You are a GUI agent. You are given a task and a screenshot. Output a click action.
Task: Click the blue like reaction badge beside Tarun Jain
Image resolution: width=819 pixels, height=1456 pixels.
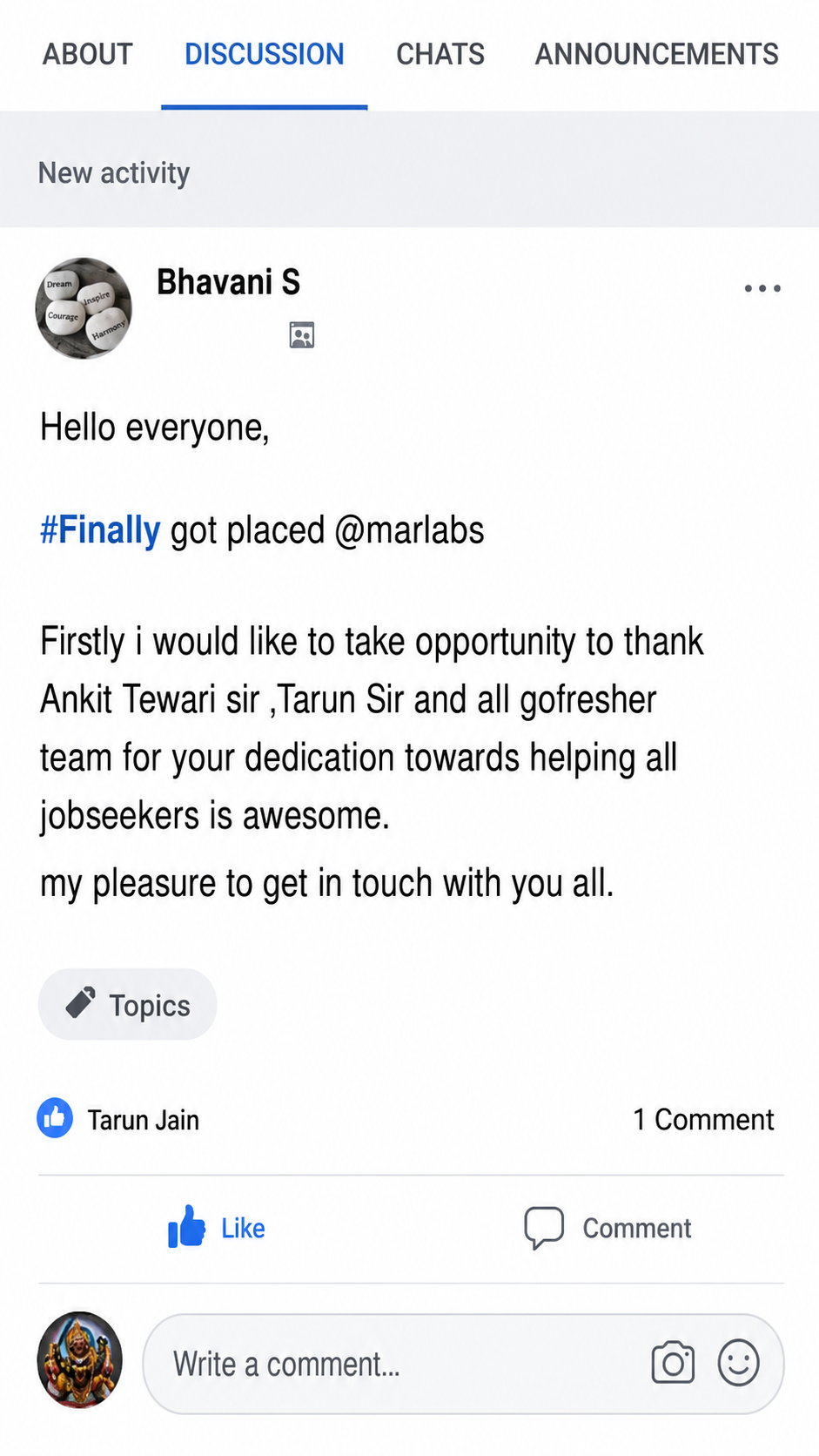pos(55,1118)
